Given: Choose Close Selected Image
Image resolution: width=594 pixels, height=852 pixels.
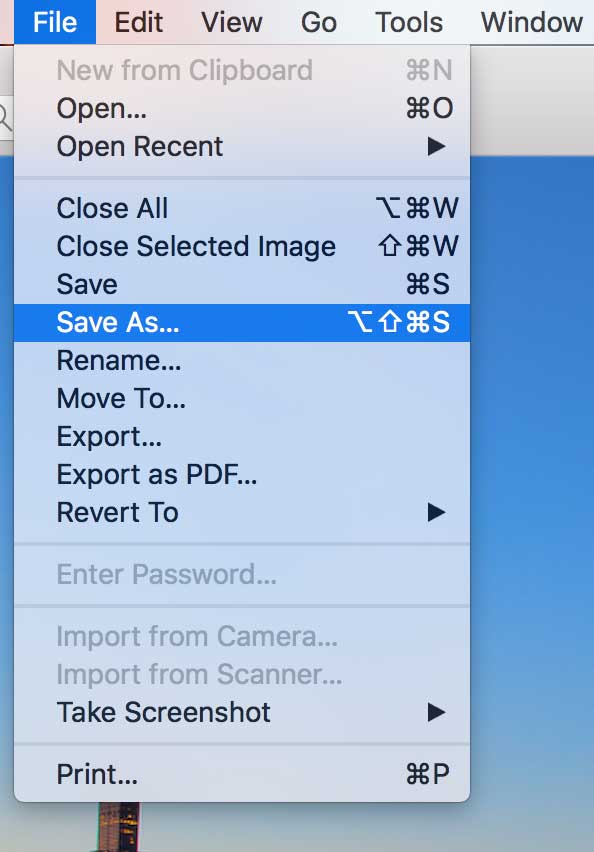Looking at the screenshot, I should [x=196, y=246].
